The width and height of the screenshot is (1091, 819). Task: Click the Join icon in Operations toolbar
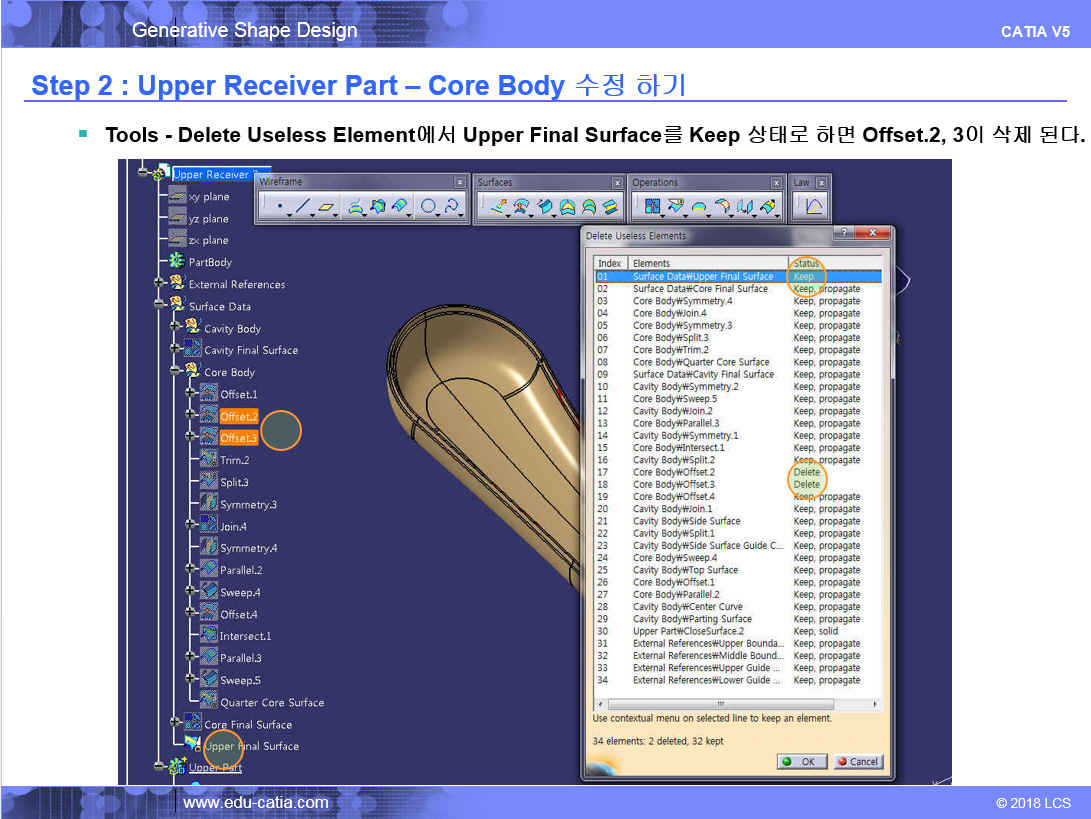[x=653, y=207]
